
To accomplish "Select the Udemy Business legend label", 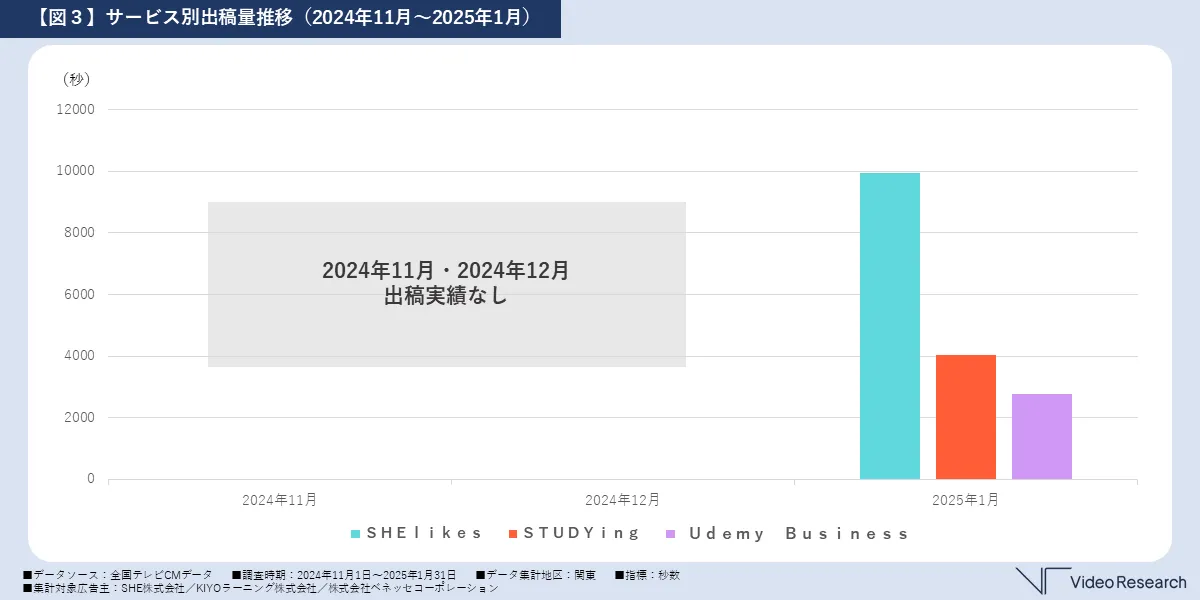I will coord(799,533).
